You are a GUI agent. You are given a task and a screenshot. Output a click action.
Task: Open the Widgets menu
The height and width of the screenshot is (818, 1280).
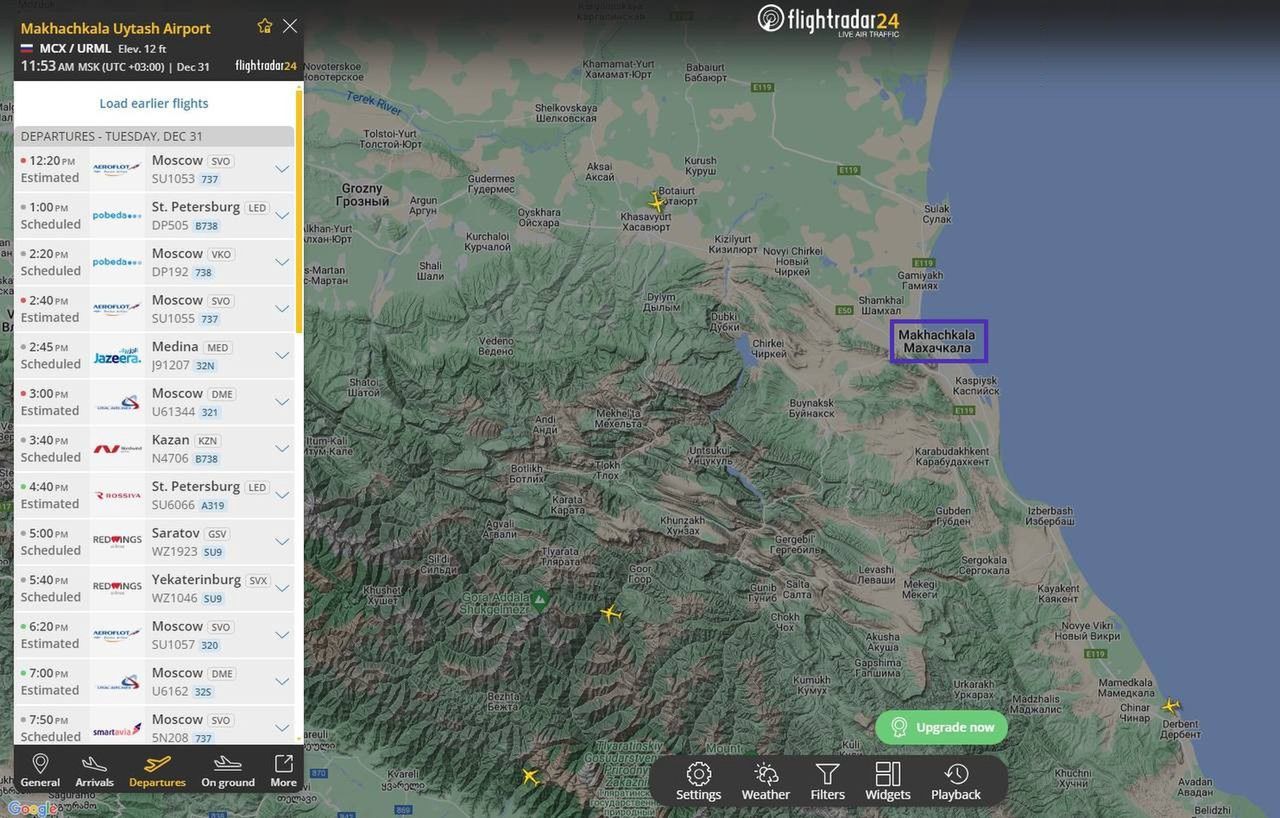[888, 781]
